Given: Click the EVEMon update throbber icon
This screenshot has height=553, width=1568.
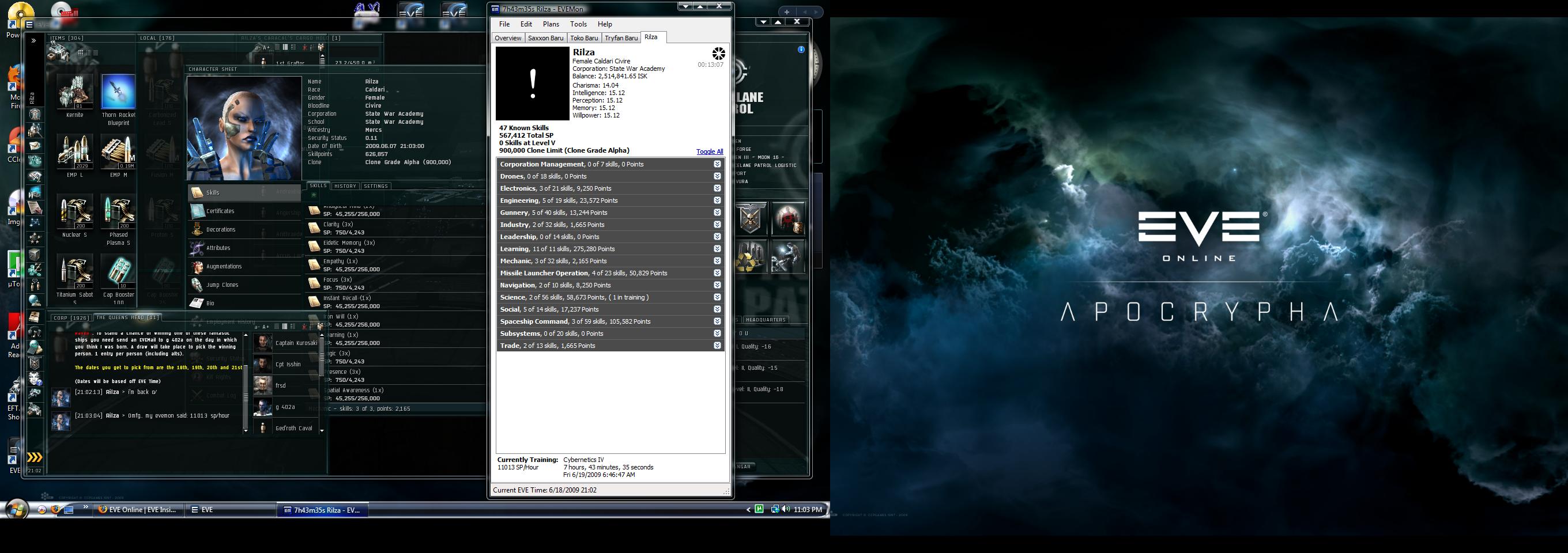Looking at the screenshot, I should tap(718, 54).
